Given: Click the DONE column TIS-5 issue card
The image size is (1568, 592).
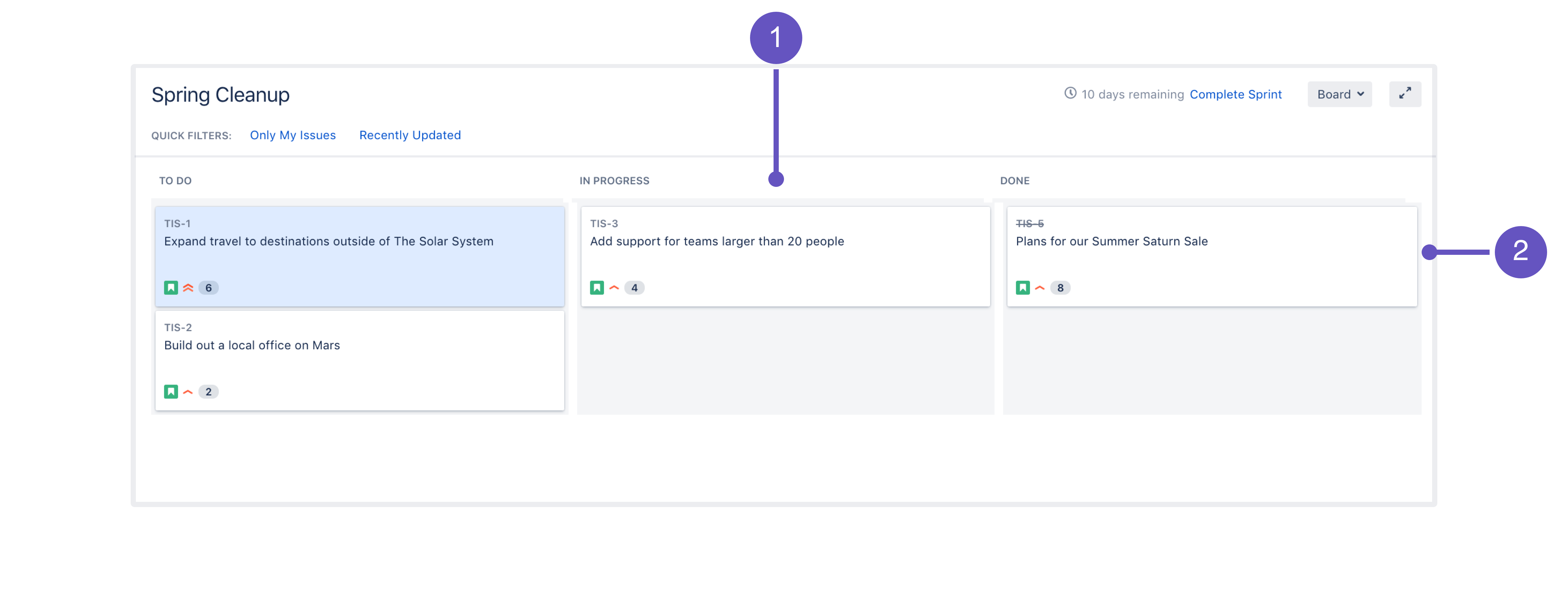Looking at the screenshot, I should click(x=1210, y=255).
